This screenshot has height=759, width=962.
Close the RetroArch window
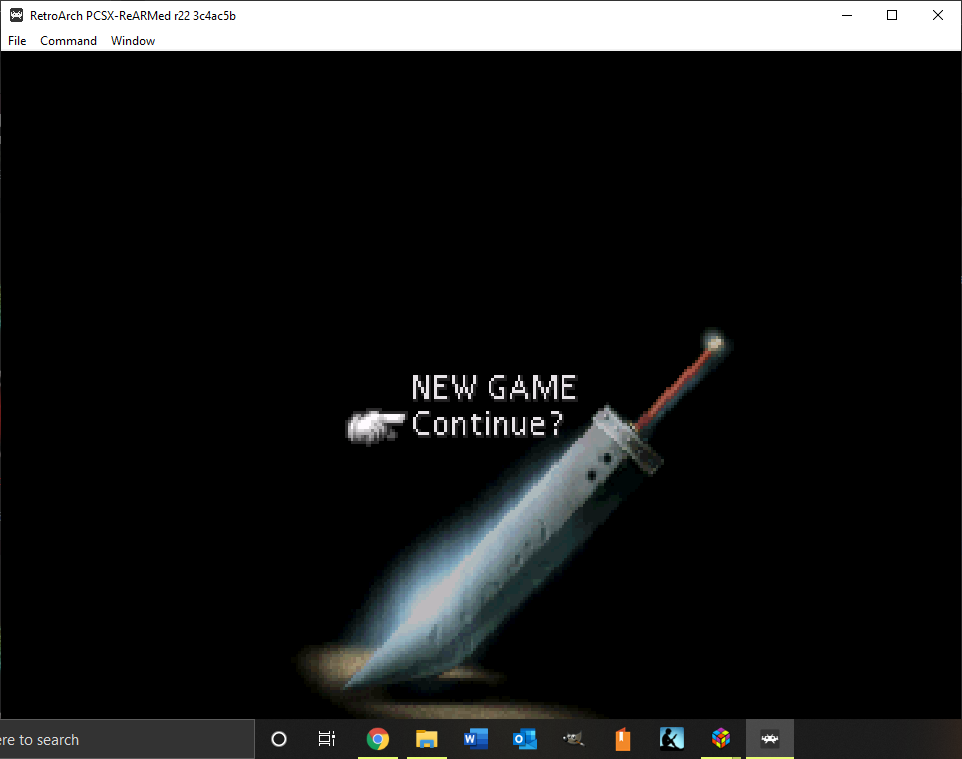(x=937, y=15)
